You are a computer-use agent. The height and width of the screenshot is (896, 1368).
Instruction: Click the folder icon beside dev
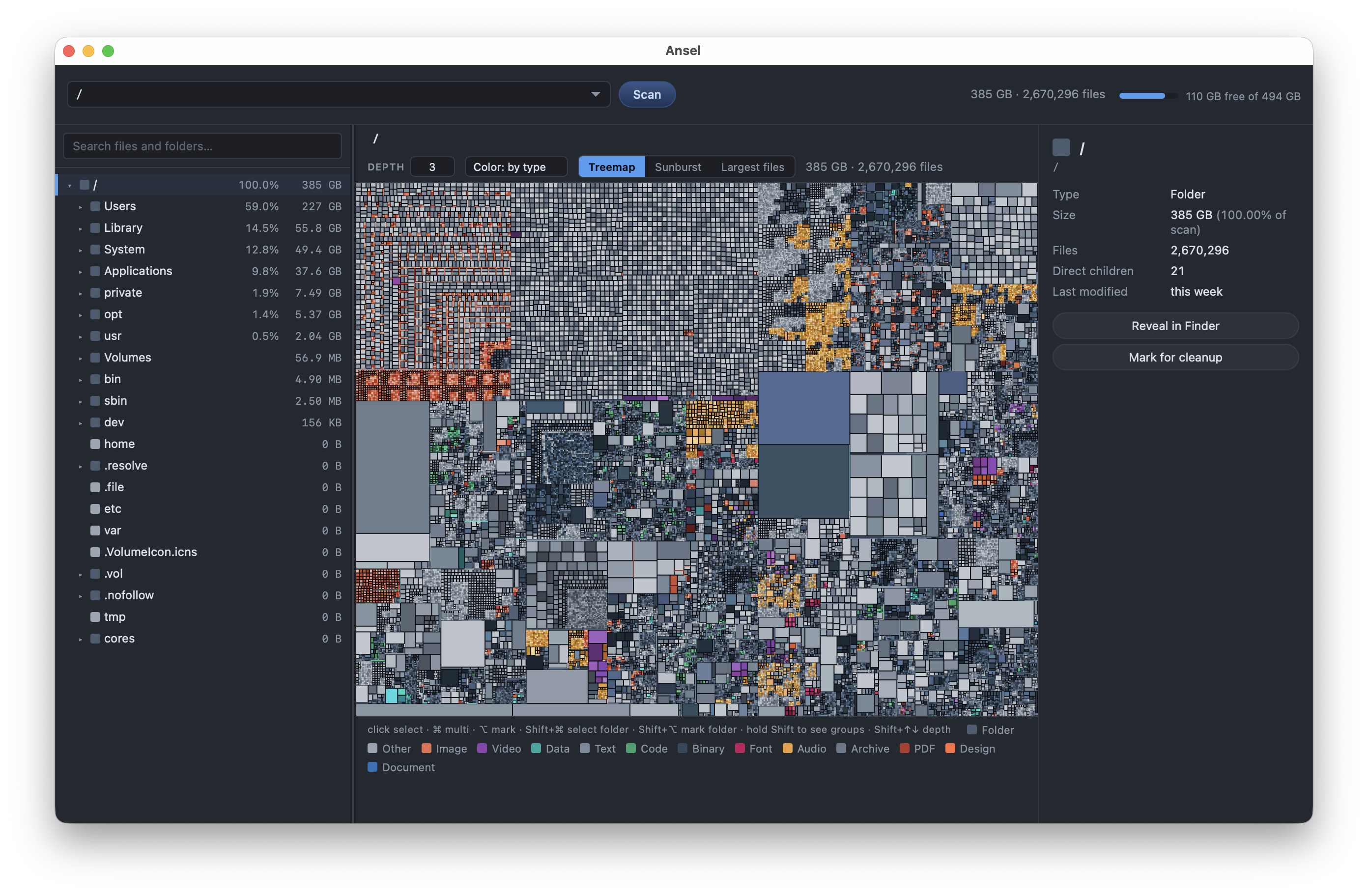point(95,422)
